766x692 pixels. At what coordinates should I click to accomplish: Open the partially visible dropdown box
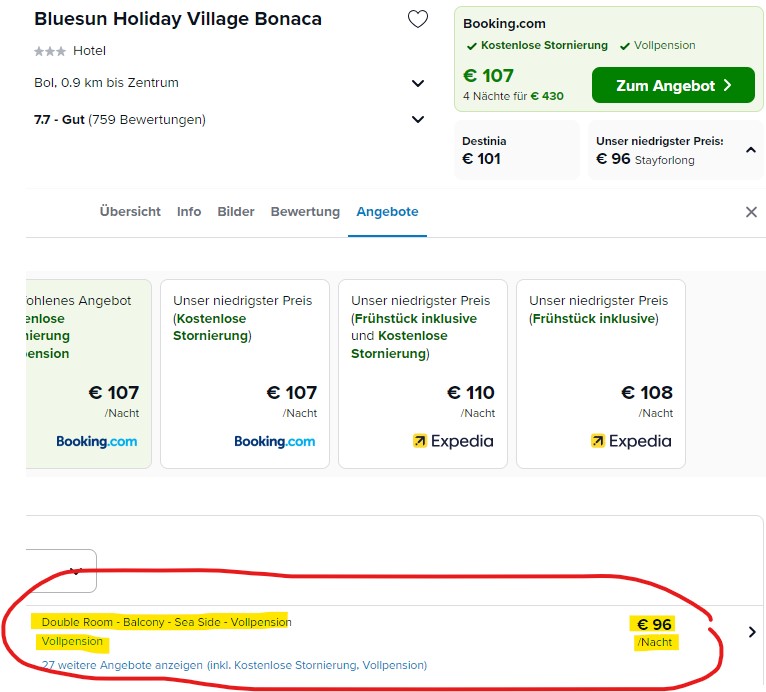(x=61, y=570)
